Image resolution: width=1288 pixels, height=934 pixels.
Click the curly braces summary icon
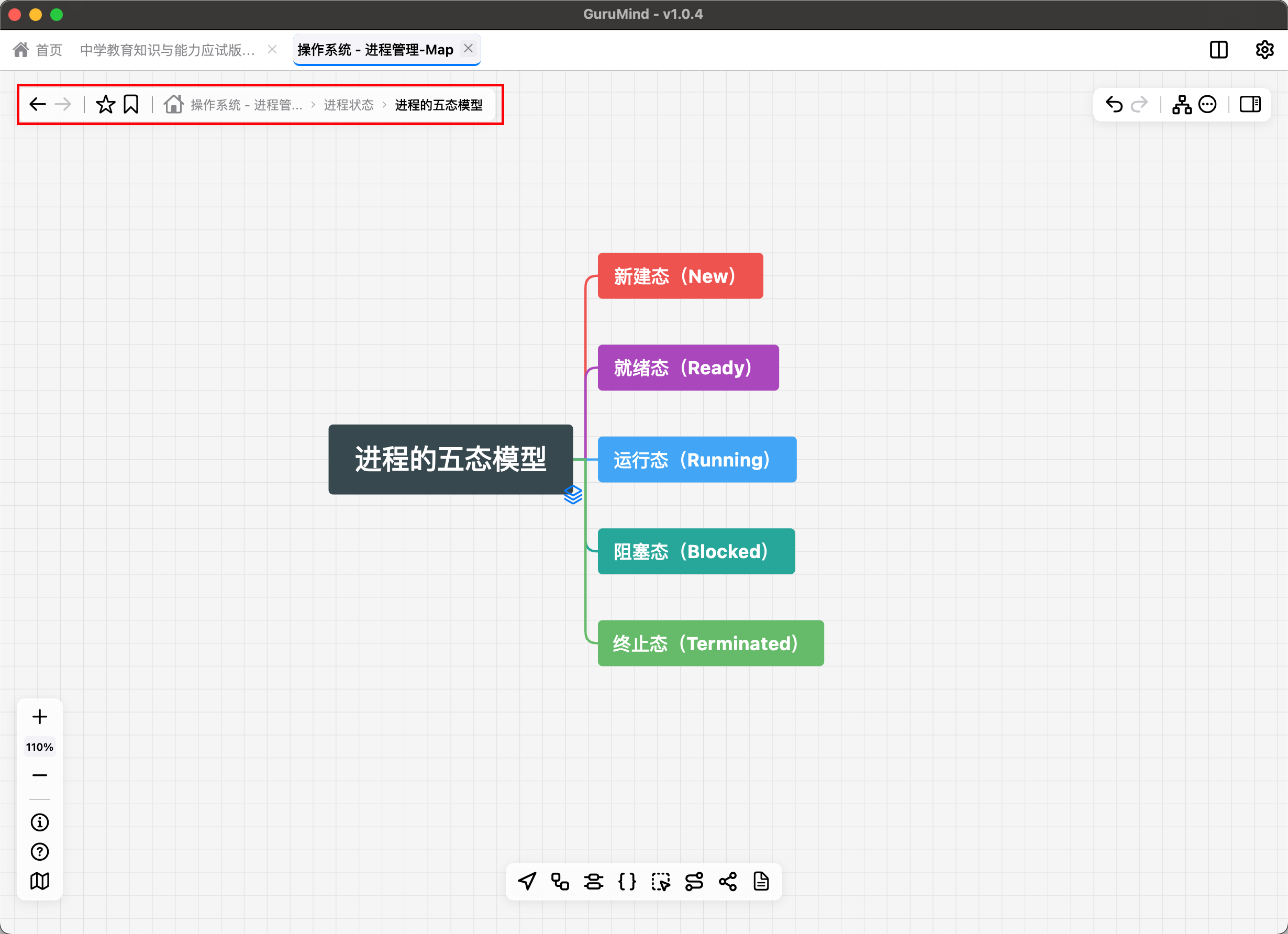pyautogui.click(x=627, y=881)
